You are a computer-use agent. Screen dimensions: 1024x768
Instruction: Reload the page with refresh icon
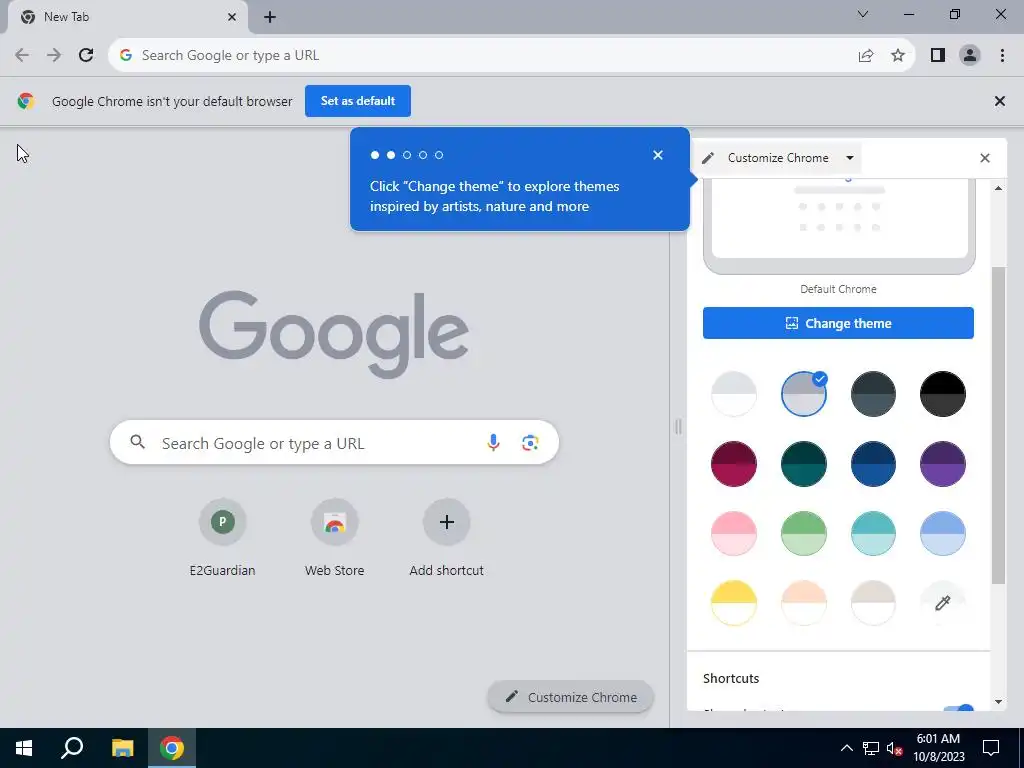(x=86, y=56)
